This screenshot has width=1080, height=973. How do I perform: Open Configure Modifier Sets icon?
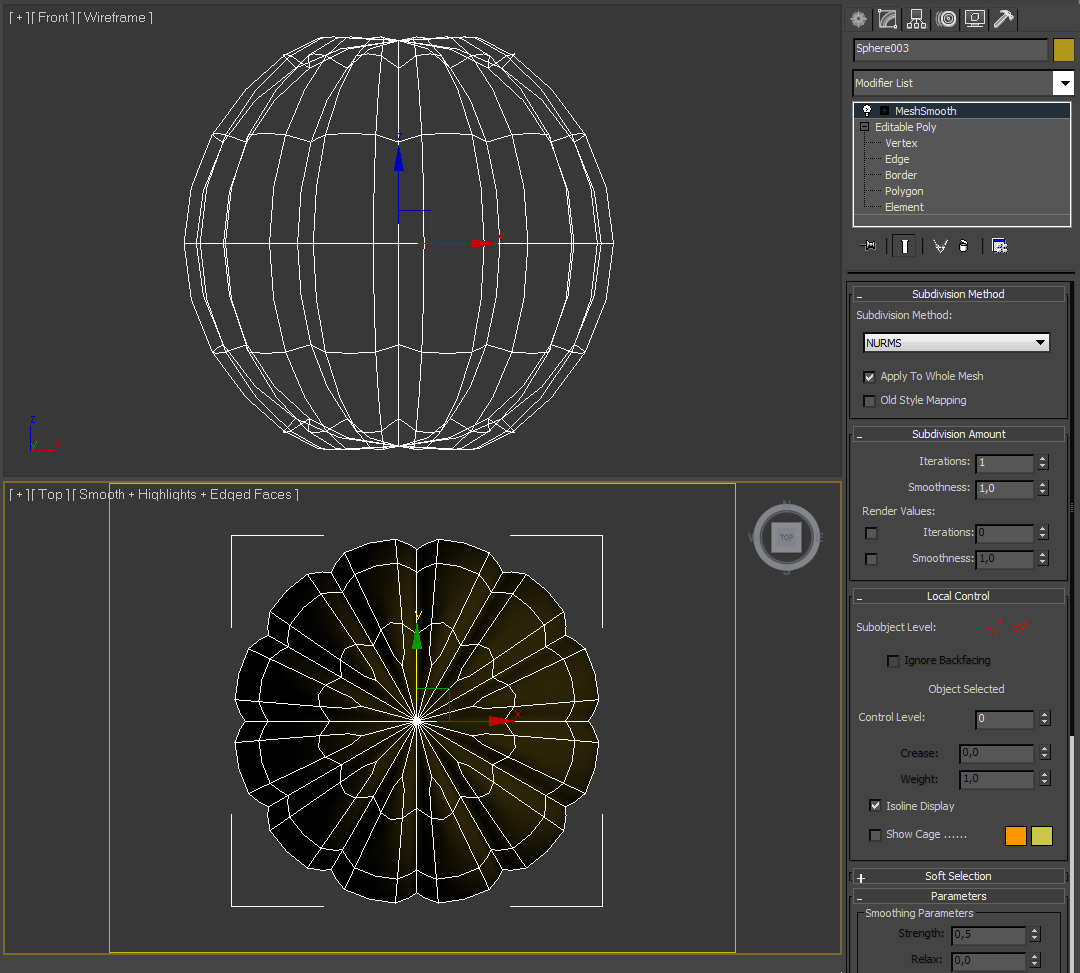999,246
